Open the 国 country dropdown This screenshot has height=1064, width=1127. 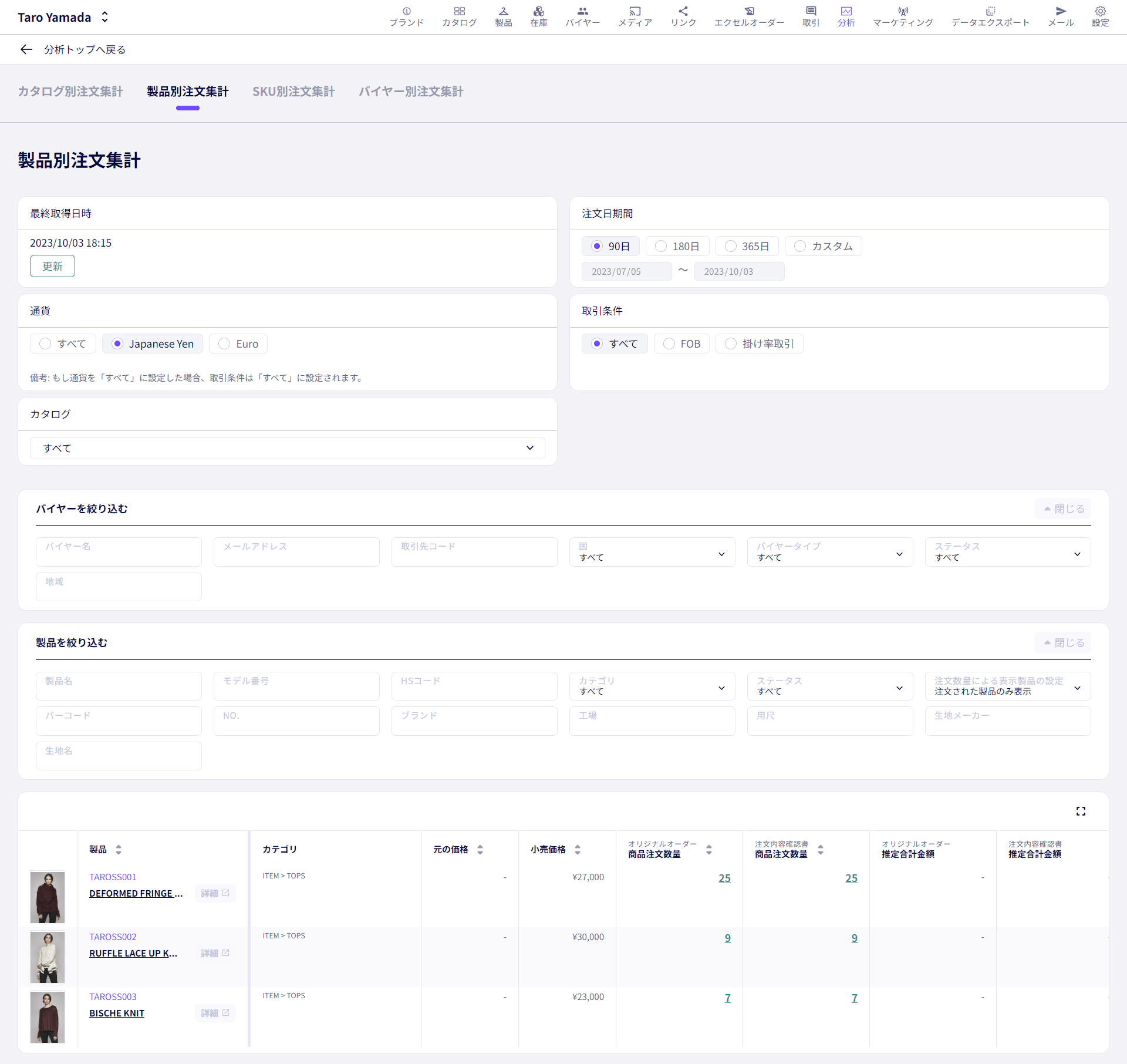[x=652, y=552]
